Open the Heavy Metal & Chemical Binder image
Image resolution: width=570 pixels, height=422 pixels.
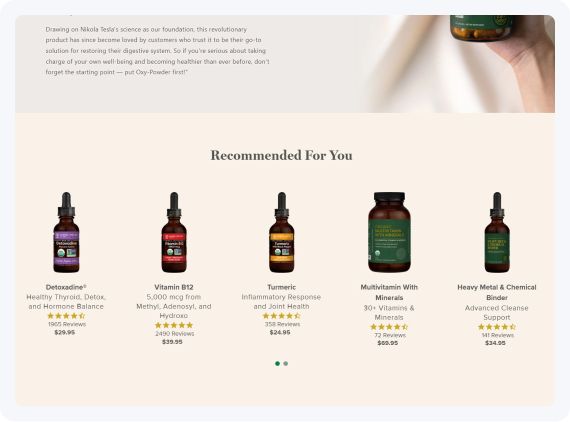coord(497,232)
